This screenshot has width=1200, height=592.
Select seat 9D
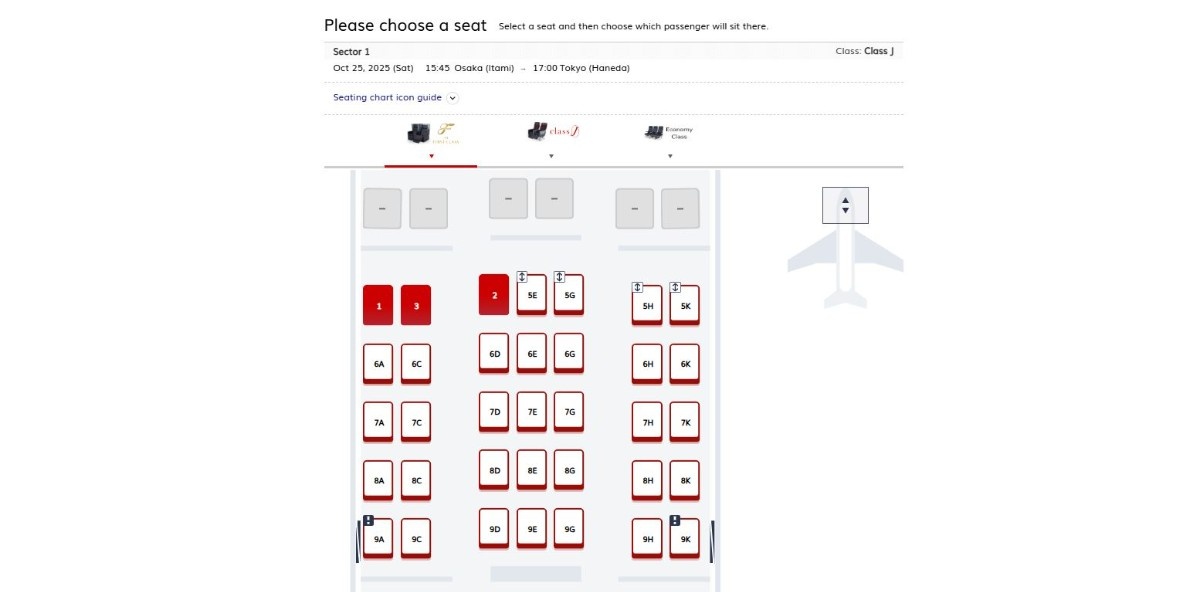493,527
